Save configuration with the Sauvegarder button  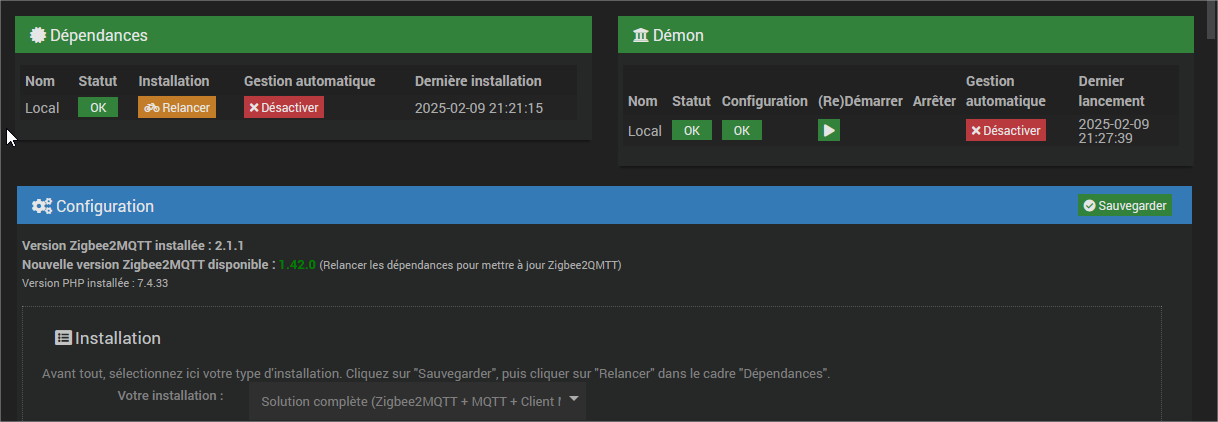pyautogui.click(x=1124, y=205)
